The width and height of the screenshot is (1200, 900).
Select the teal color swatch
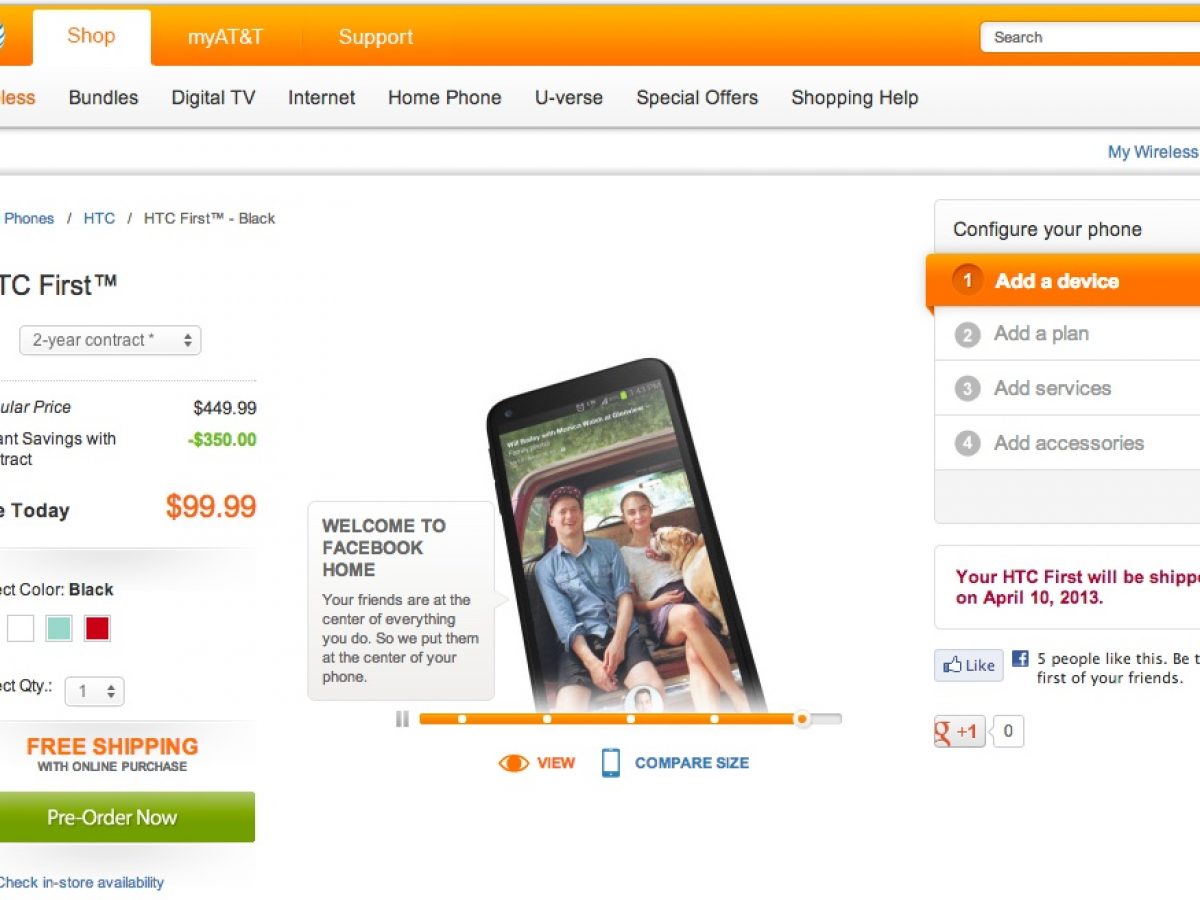[x=59, y=628]
